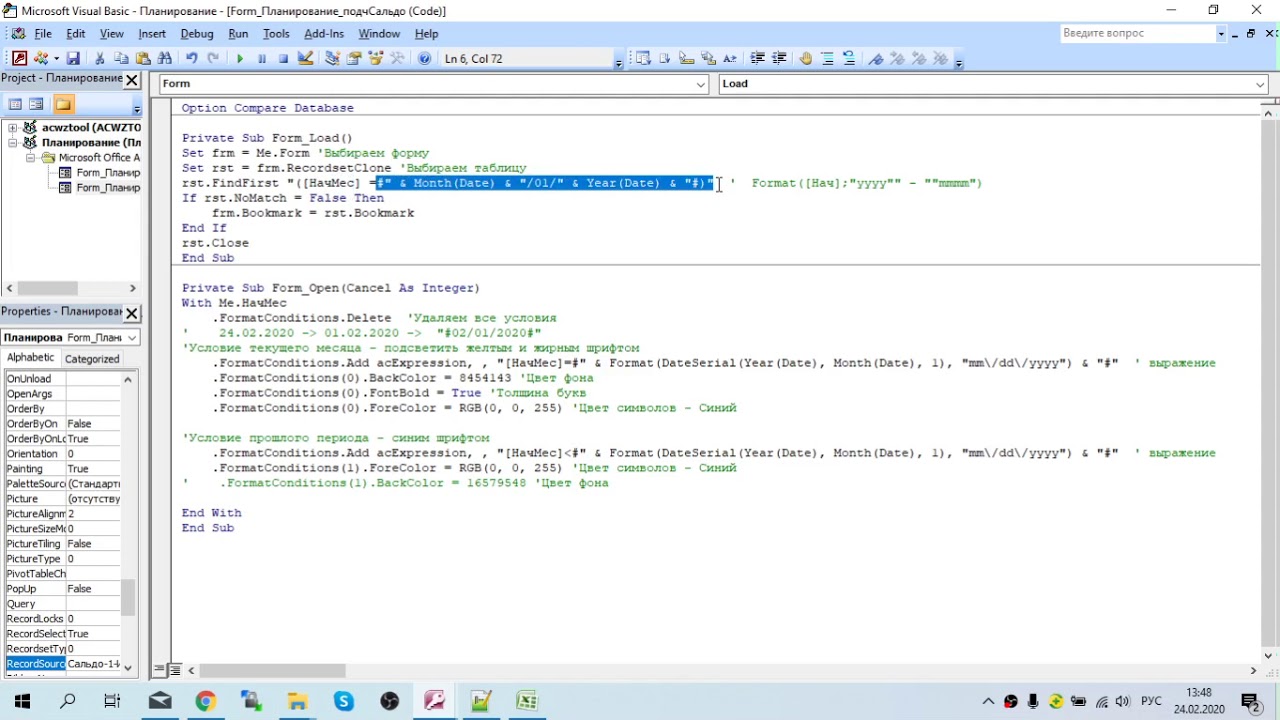Expand acwztool project tree node
Viewport: 1280px width, 720px height.
pyautogui.click(x=13, y=128)
